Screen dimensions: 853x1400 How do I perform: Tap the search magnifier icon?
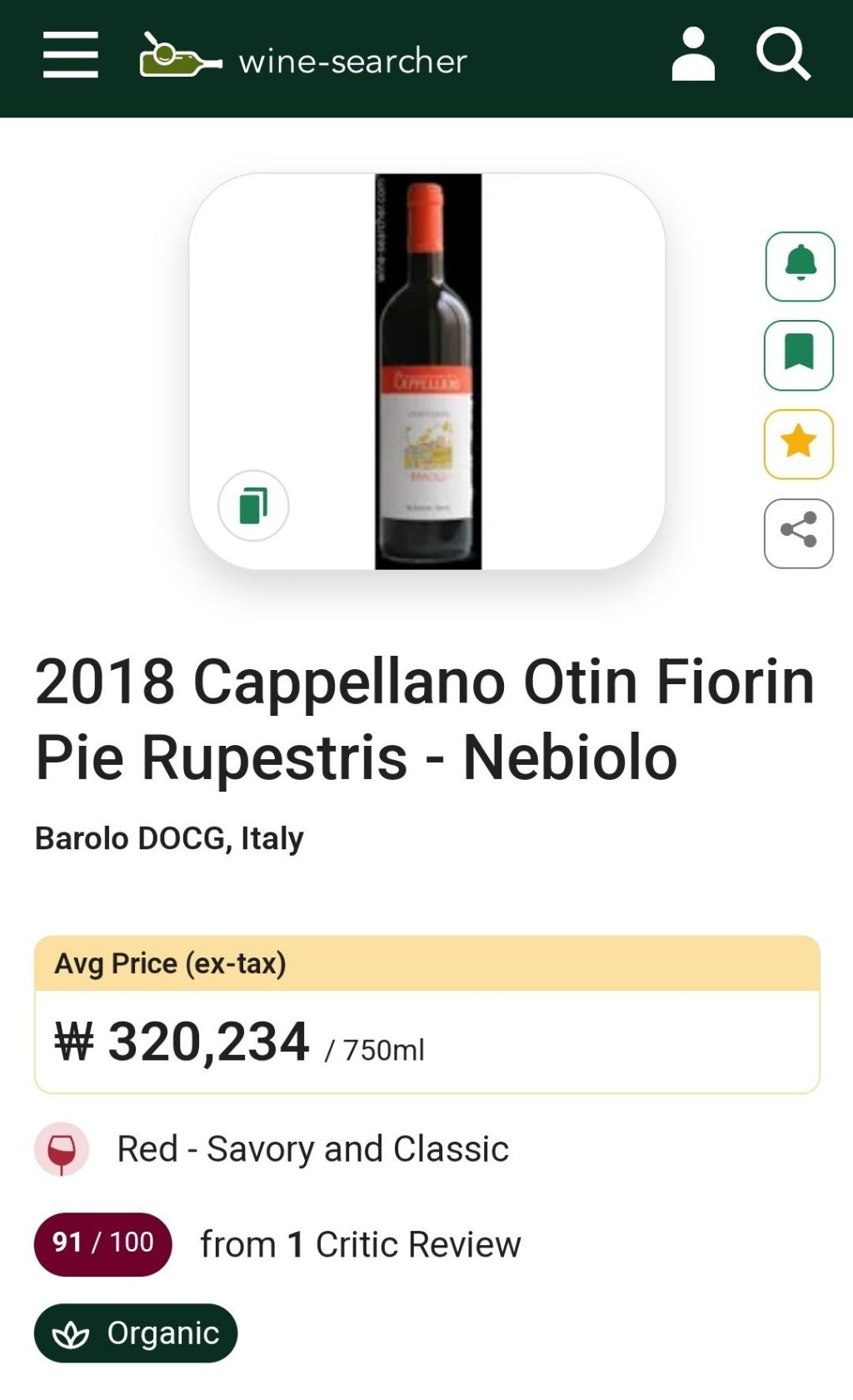point(783,55)
